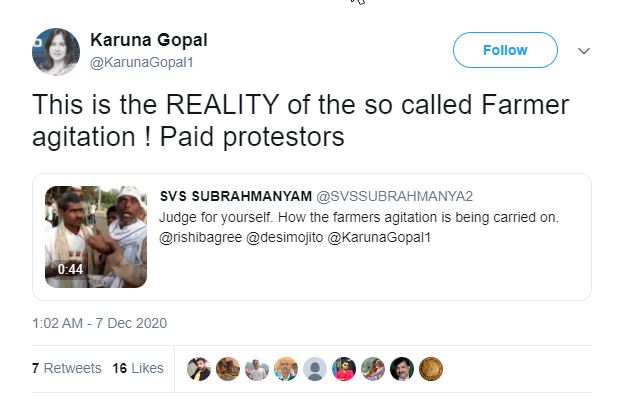
Task: Open the tweet timestamp 1:02 AM - 7 Dec 2020
Action: [100, 323]
